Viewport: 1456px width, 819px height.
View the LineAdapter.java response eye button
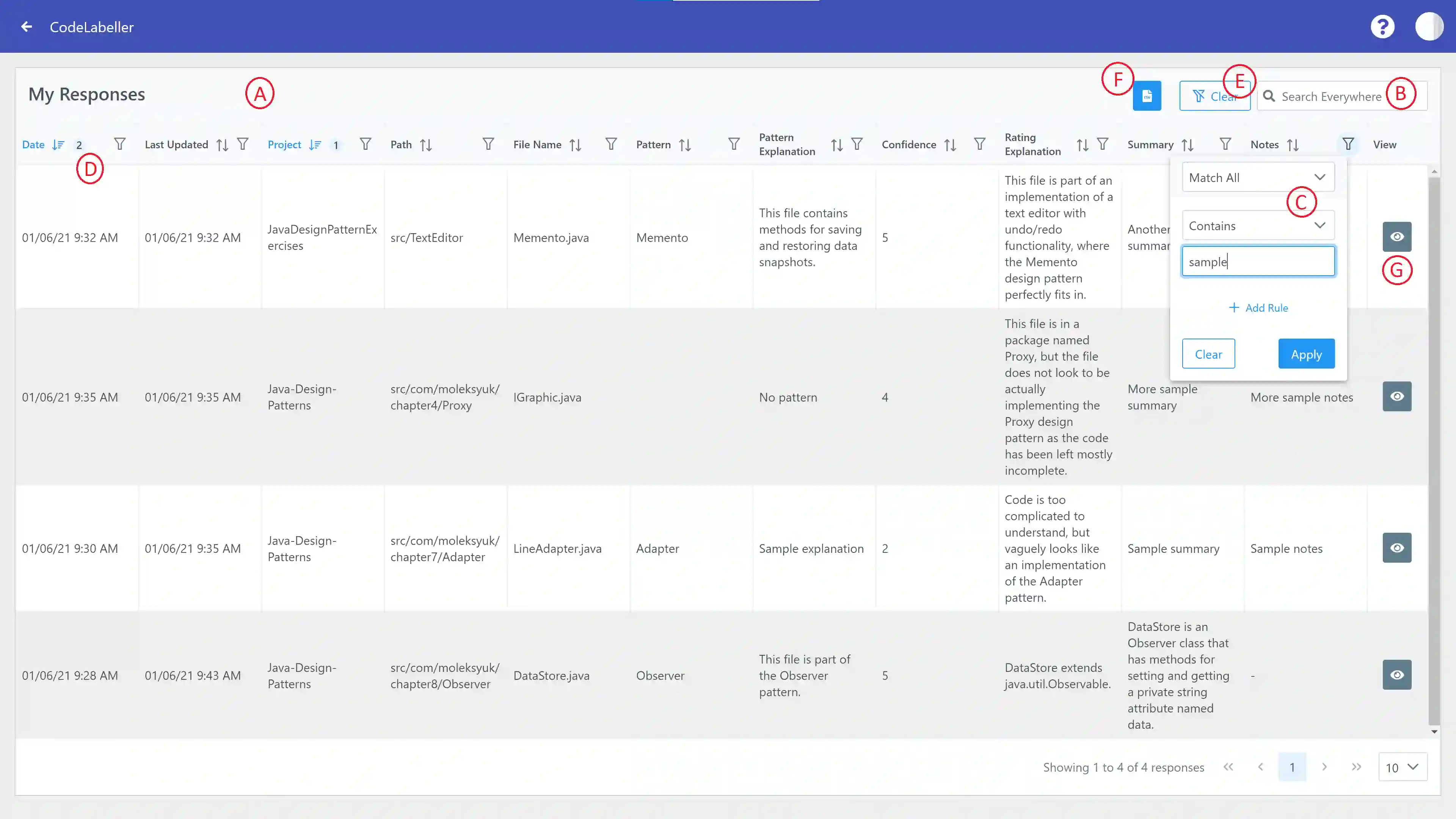pos(1396,547)
